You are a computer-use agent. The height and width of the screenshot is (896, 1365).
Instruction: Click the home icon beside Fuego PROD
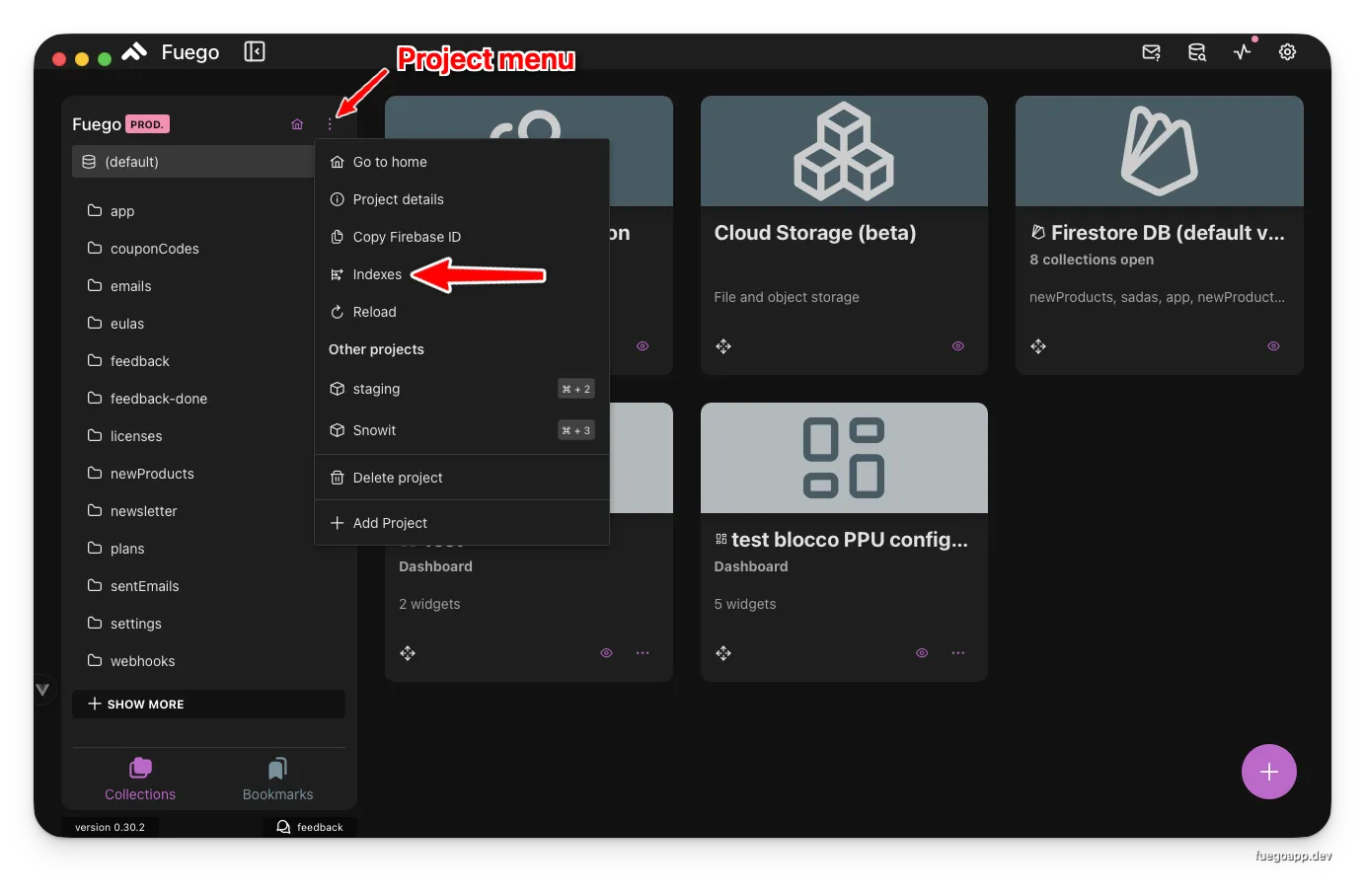pos(297,124)
